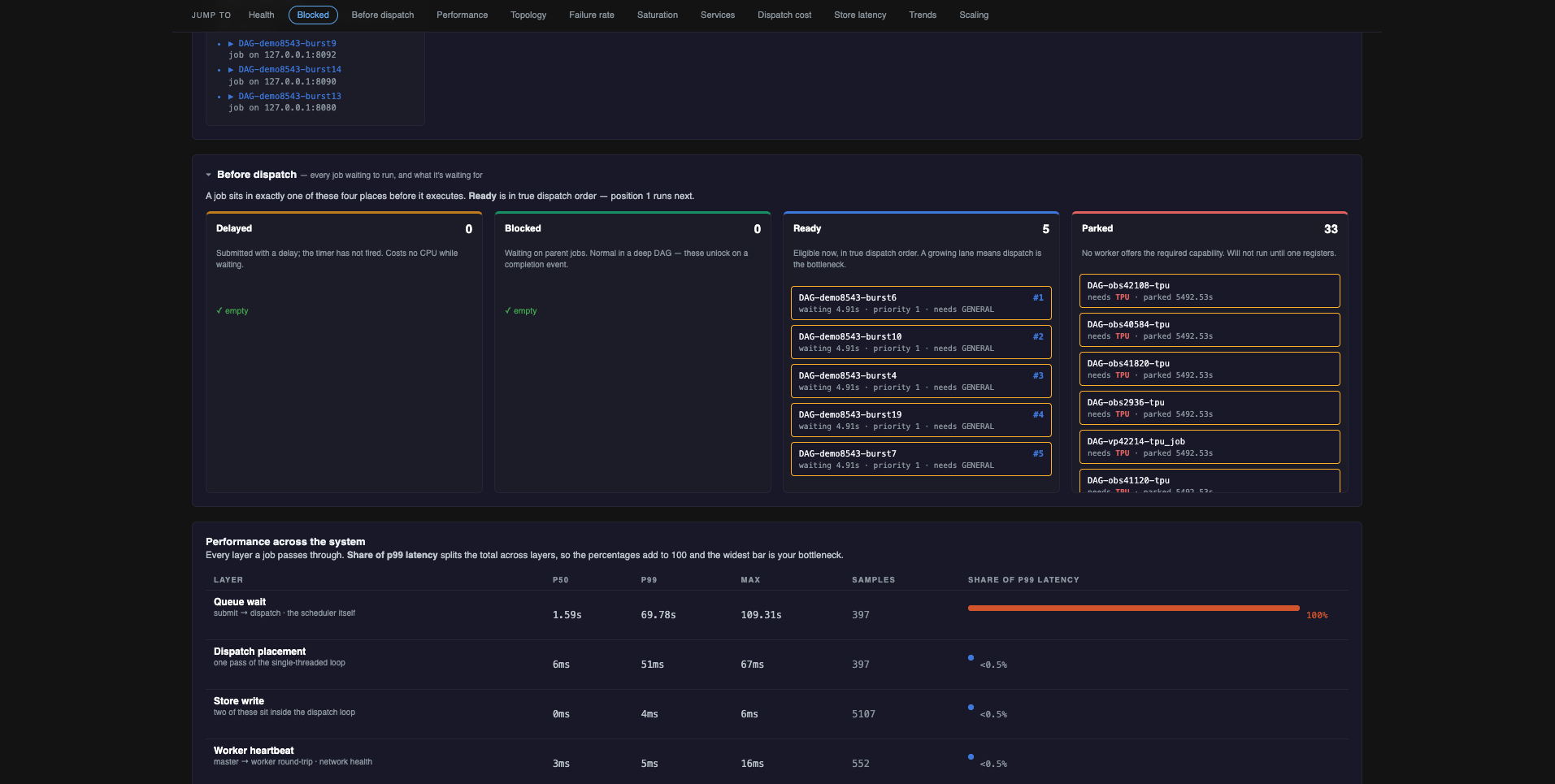The width and height of the screenshot is (1555, 784).
Task: Click the Dispatch placement latency share dot
Action: (971, 658)
